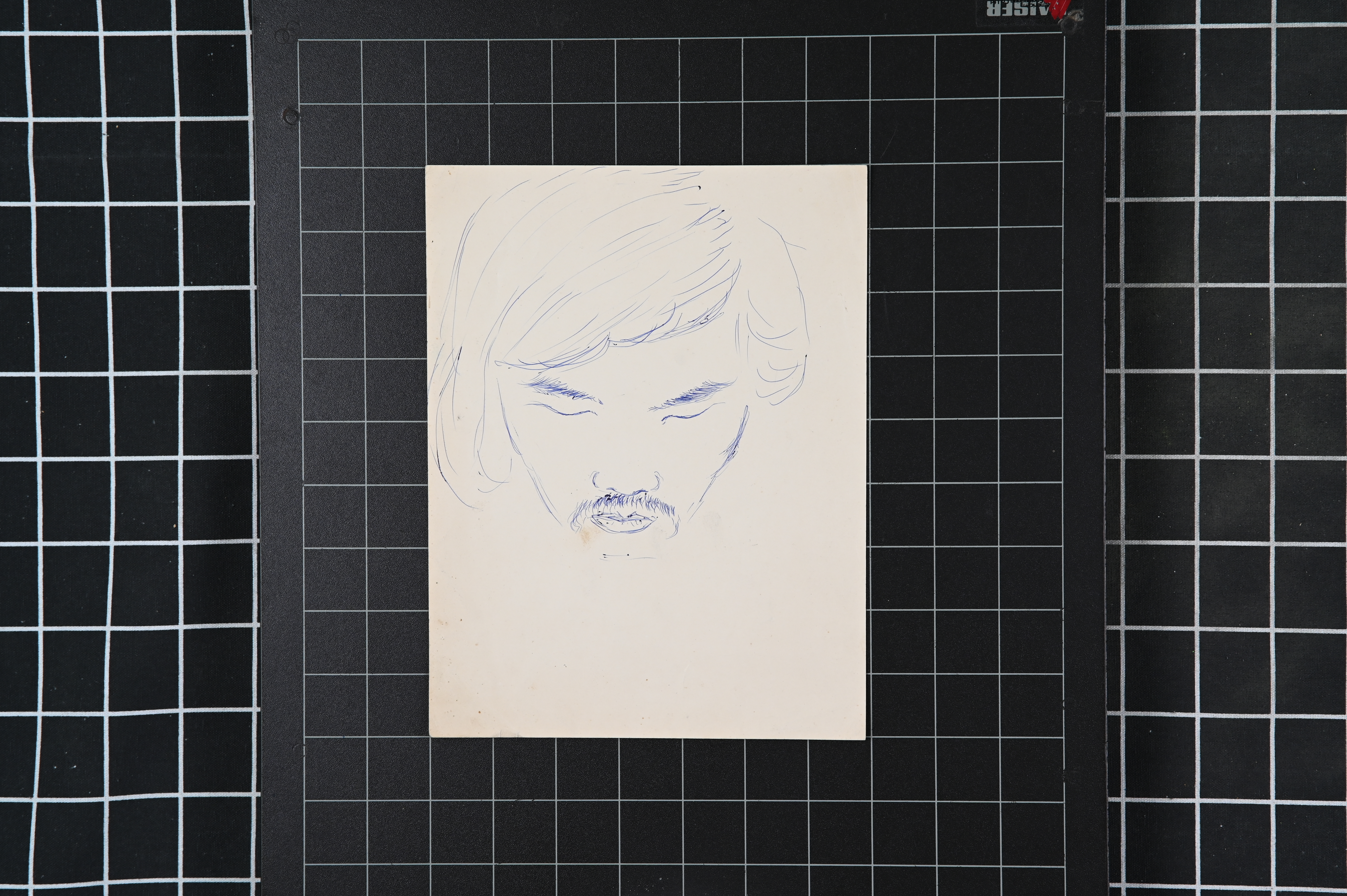1347x896 pixels.
Task: Select the drawn nose on the portrait
Action: [626, 483]
